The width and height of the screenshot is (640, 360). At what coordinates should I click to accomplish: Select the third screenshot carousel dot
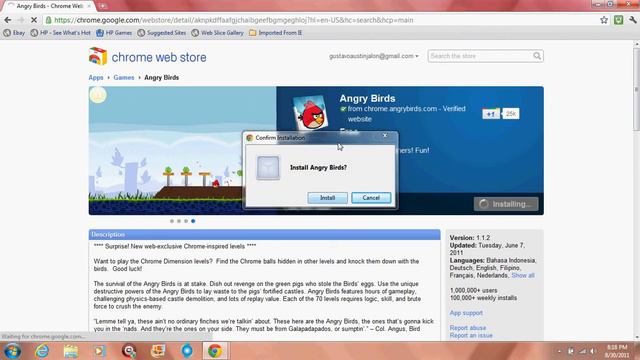186,221
